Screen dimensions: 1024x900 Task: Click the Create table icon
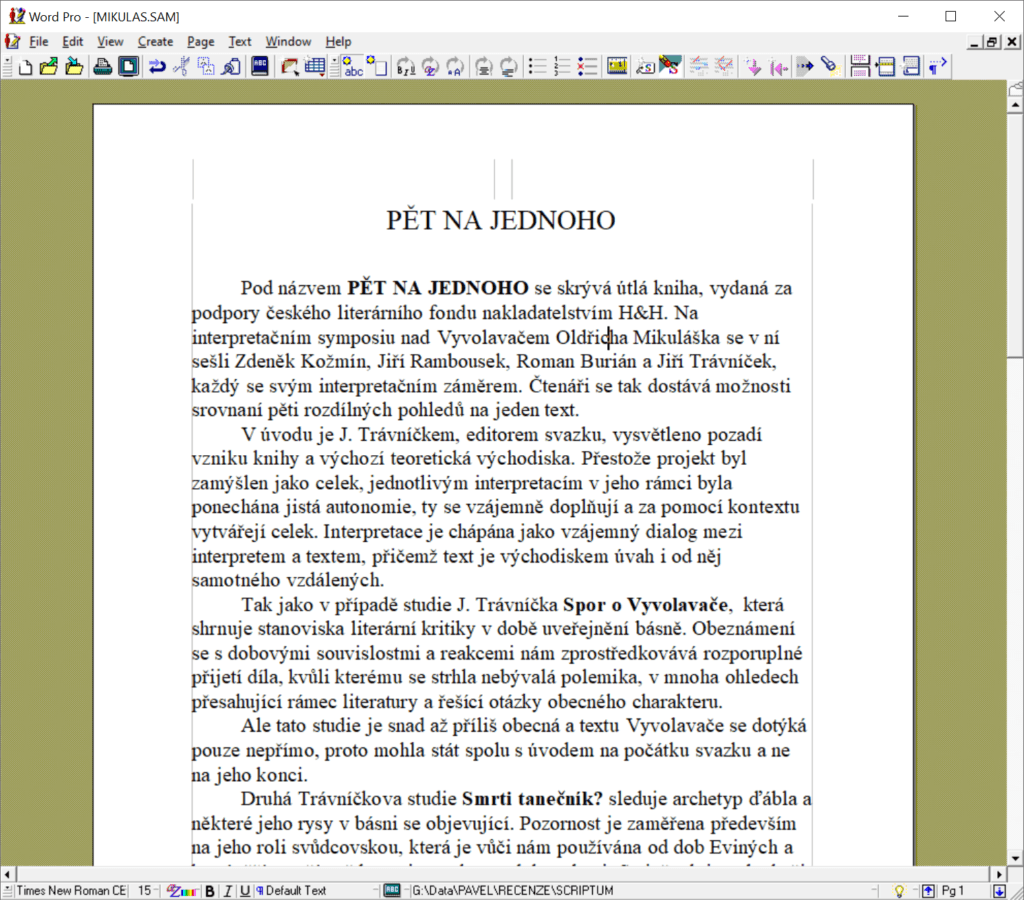tap(315, 67)
